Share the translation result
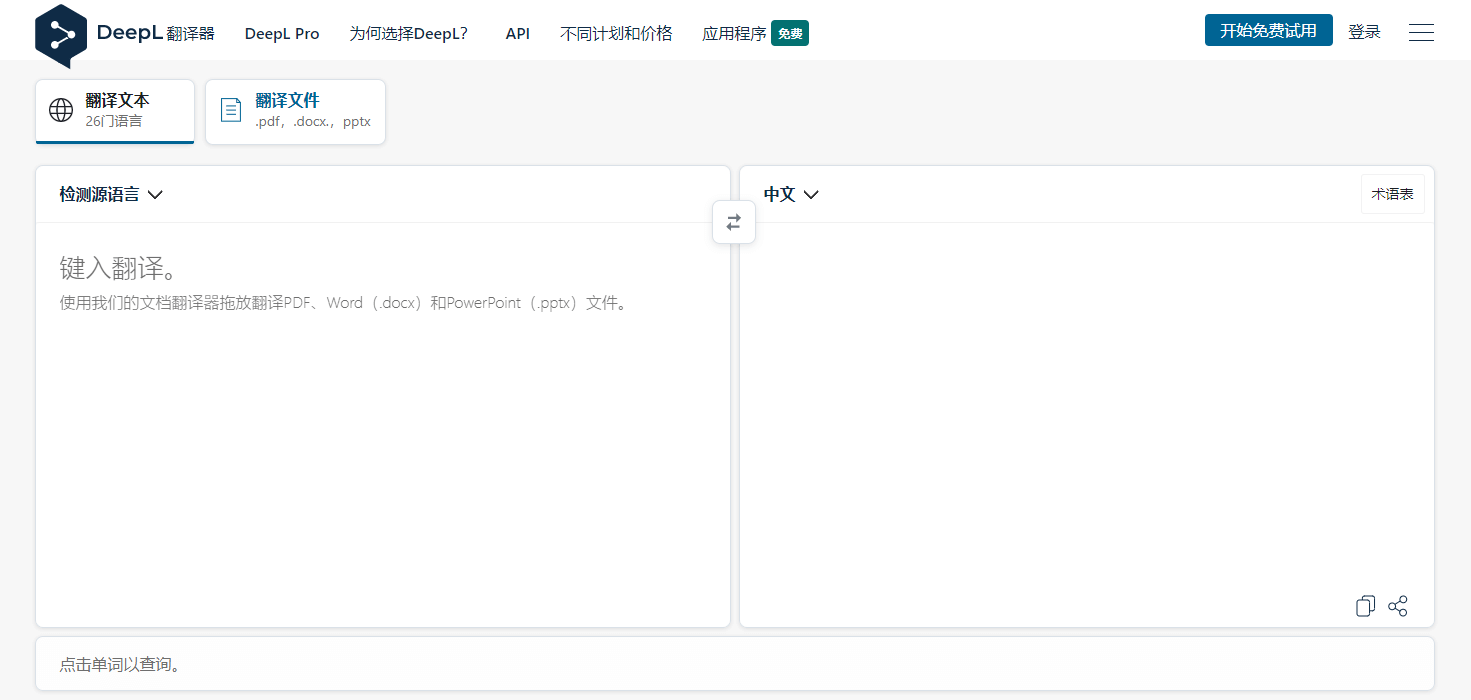 1398,606
